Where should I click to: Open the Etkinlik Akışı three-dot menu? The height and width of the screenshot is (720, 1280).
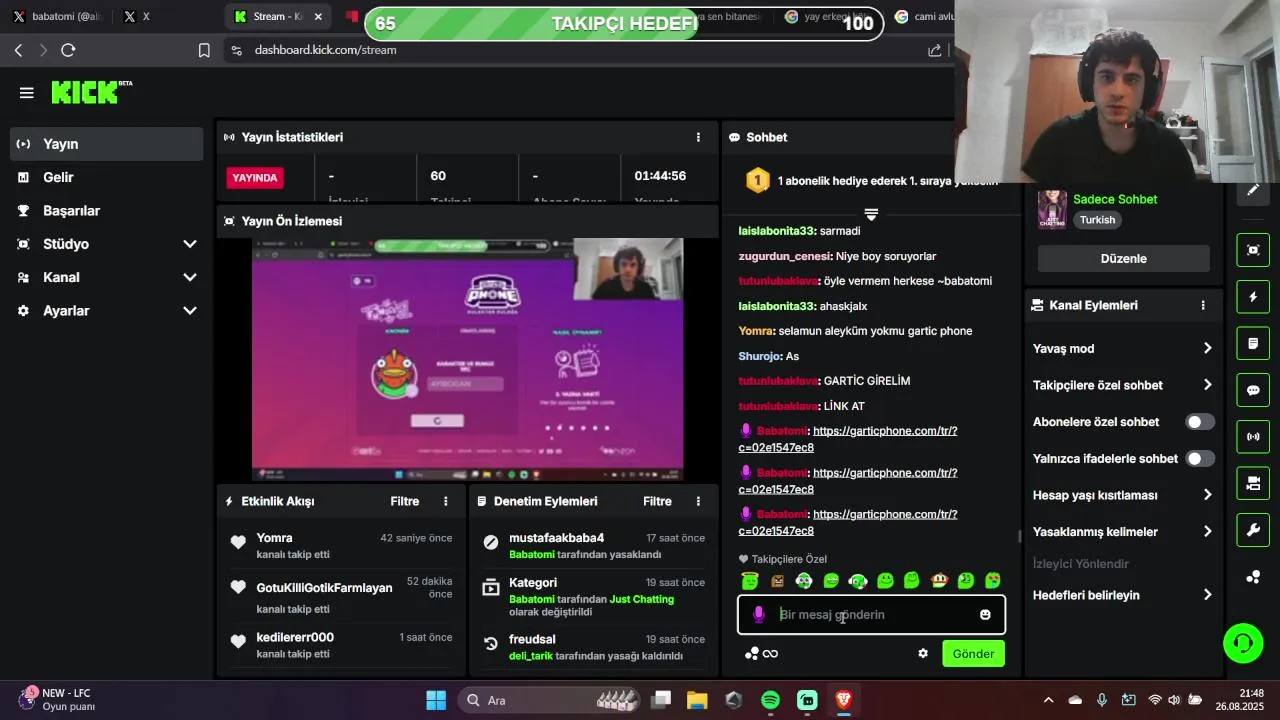446,501
